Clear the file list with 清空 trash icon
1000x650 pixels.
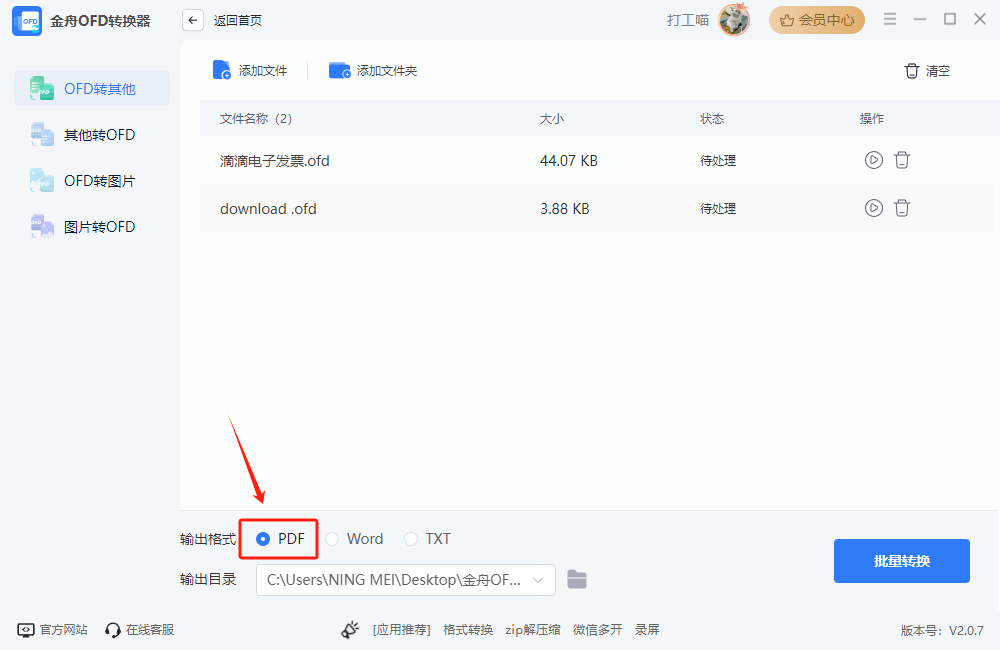point(911,70)
